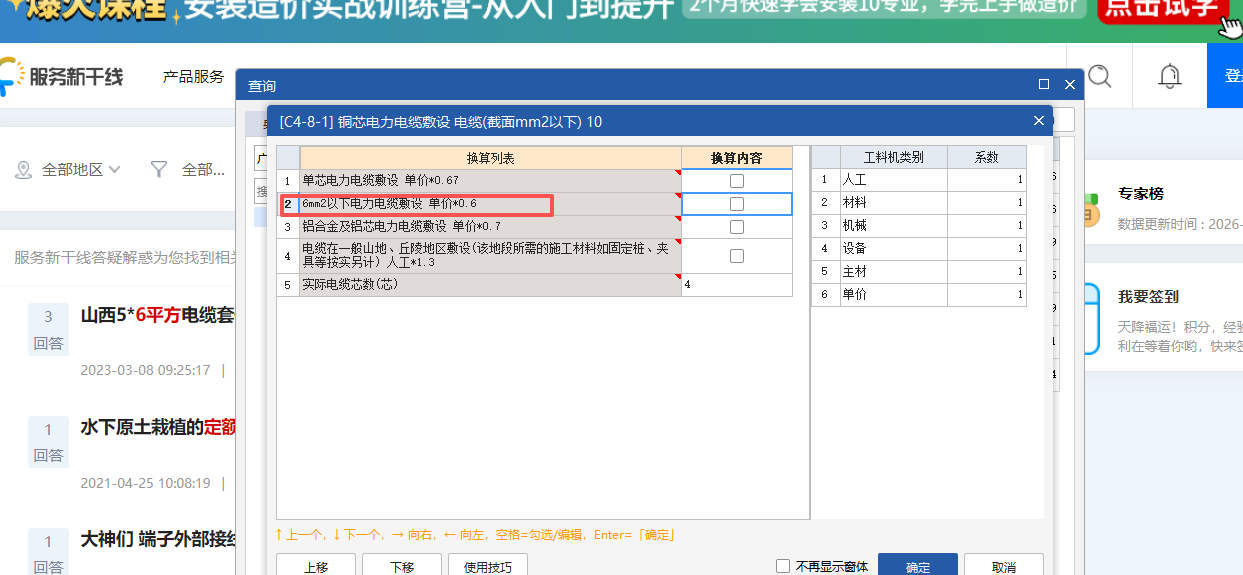Click the 换算内容 column header

click(737, 158)
